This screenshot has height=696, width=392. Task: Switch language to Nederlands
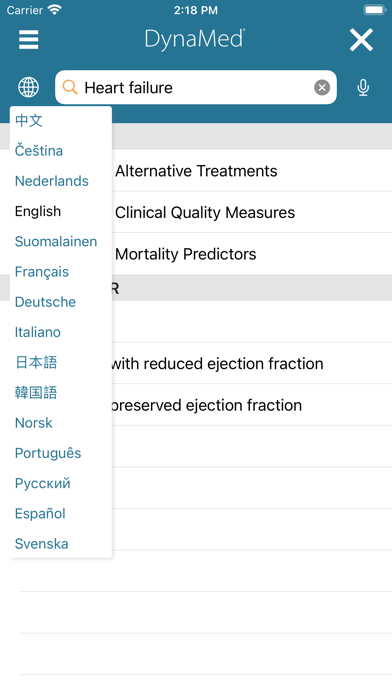(x=51, y=181)
